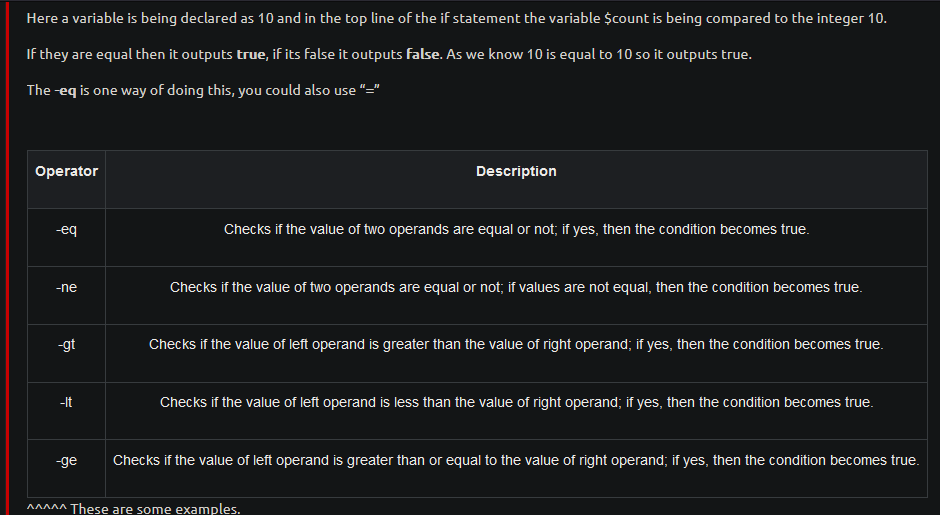This screenshot has height=515, width=940.
Task: Click the -lt less than description text
Action: pos(516,402)
